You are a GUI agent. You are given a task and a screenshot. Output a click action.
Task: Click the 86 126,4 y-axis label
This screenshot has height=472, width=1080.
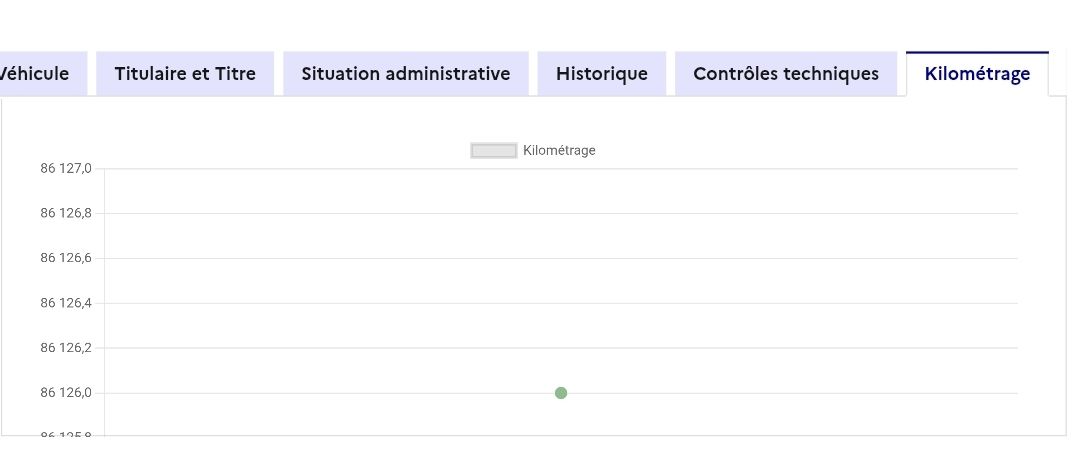pos(66,303)
